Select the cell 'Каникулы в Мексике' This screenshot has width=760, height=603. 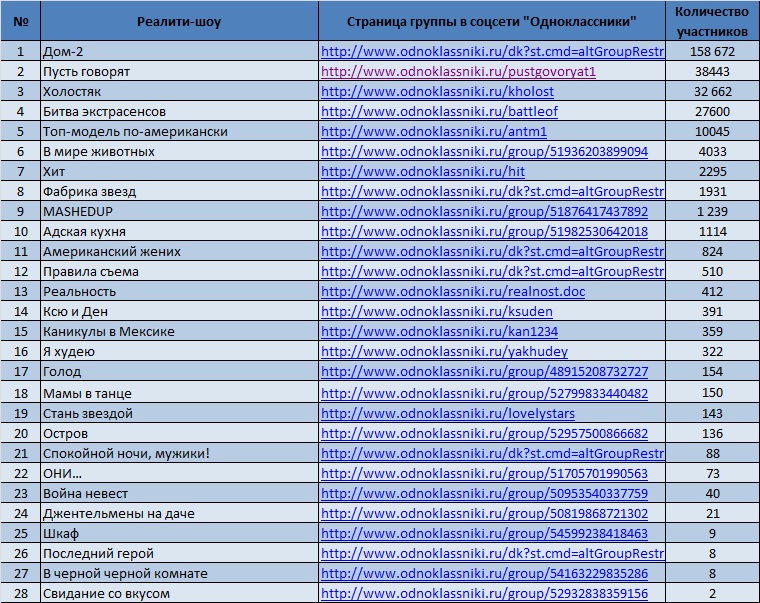(x=179, y=332)
